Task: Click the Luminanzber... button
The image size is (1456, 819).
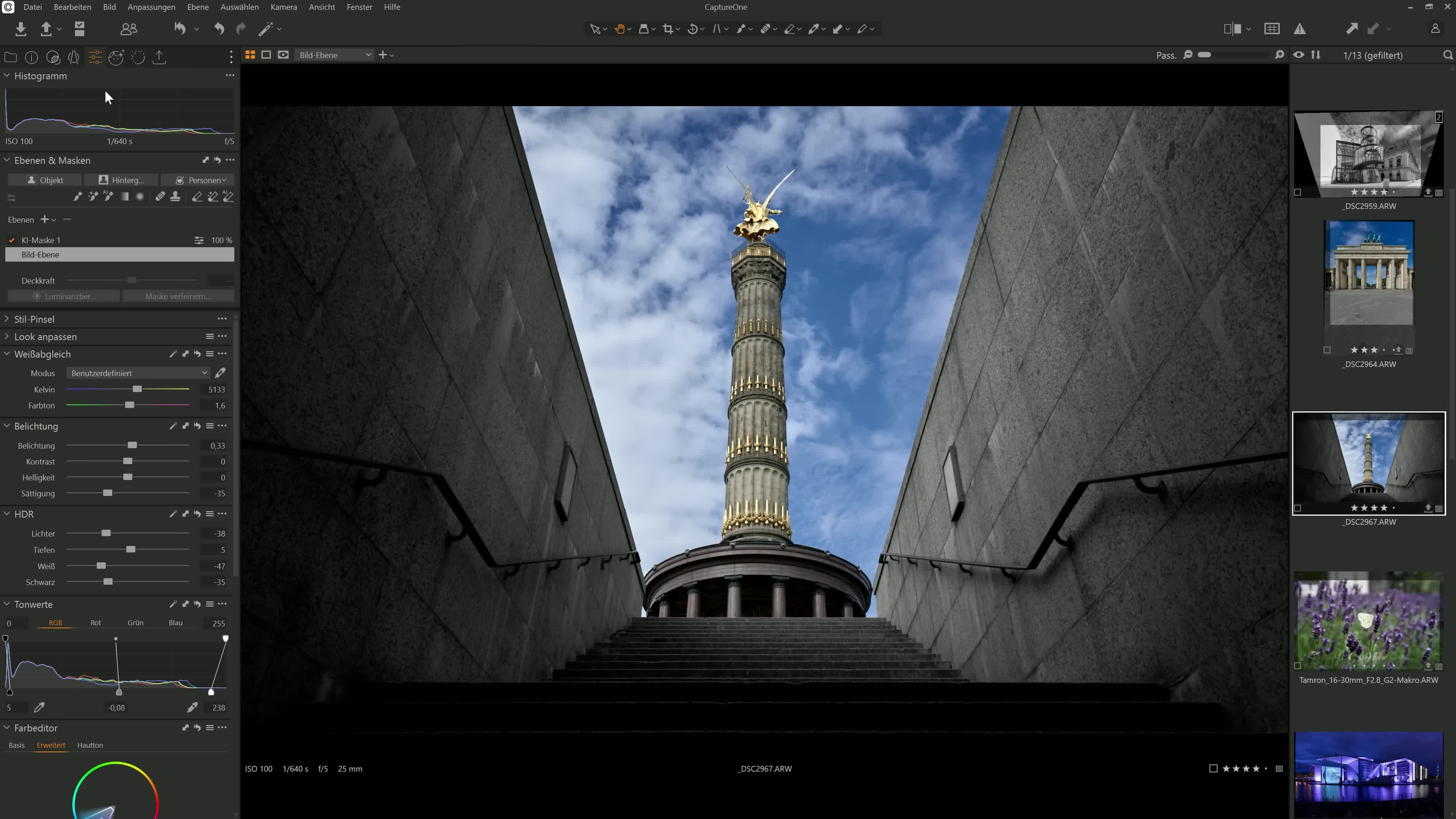Action: tap(64, 296)
